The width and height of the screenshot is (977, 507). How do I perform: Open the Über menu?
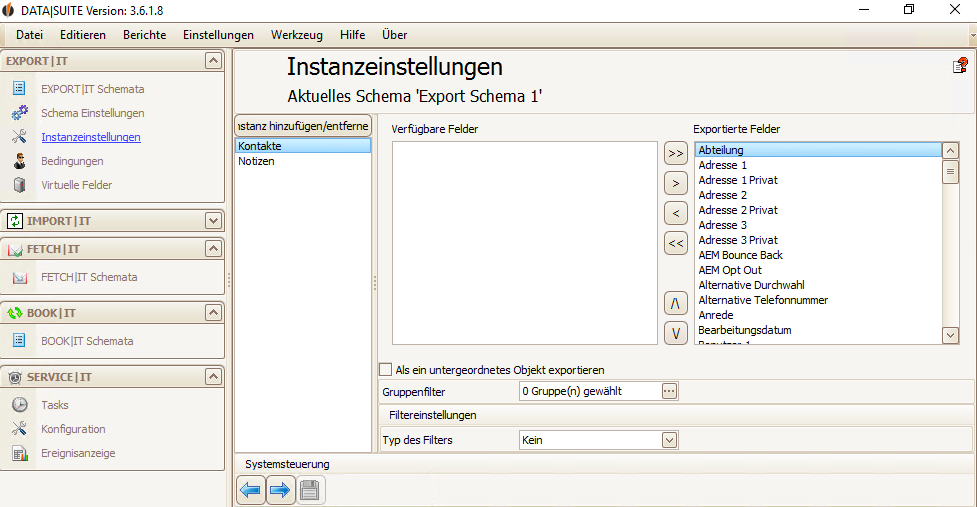(394, 35)
